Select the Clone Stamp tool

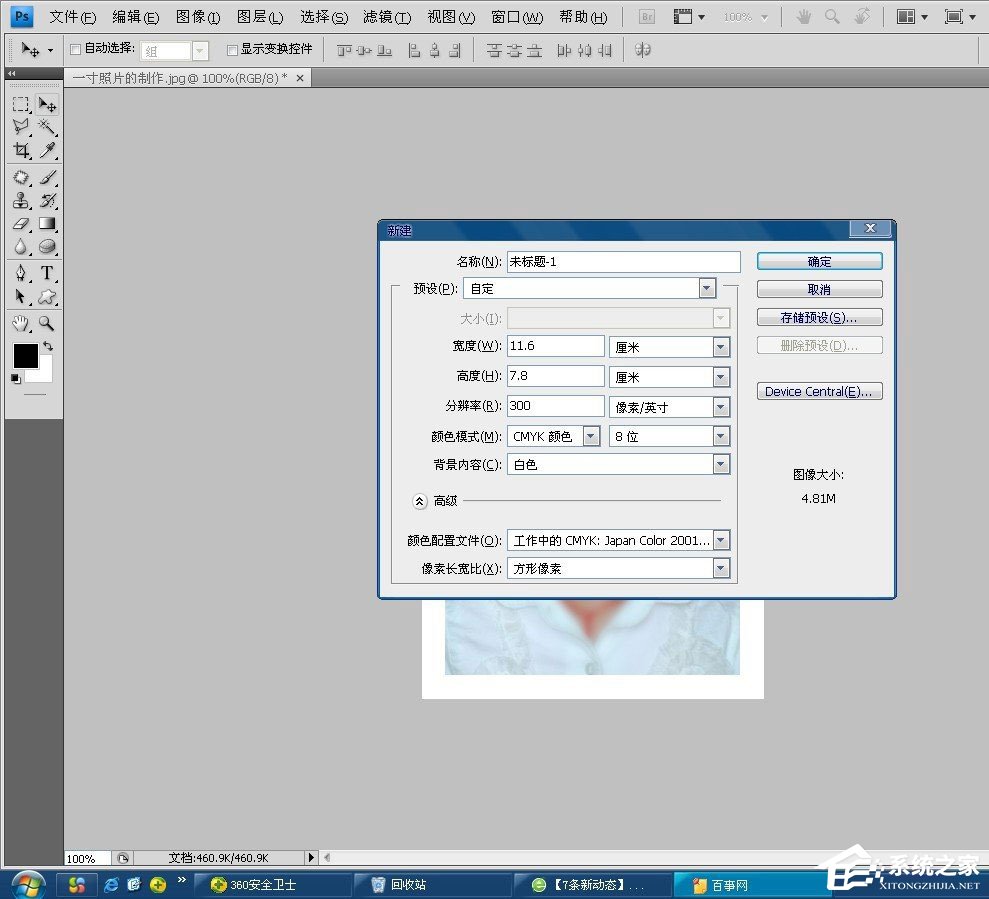click(21, 201)
